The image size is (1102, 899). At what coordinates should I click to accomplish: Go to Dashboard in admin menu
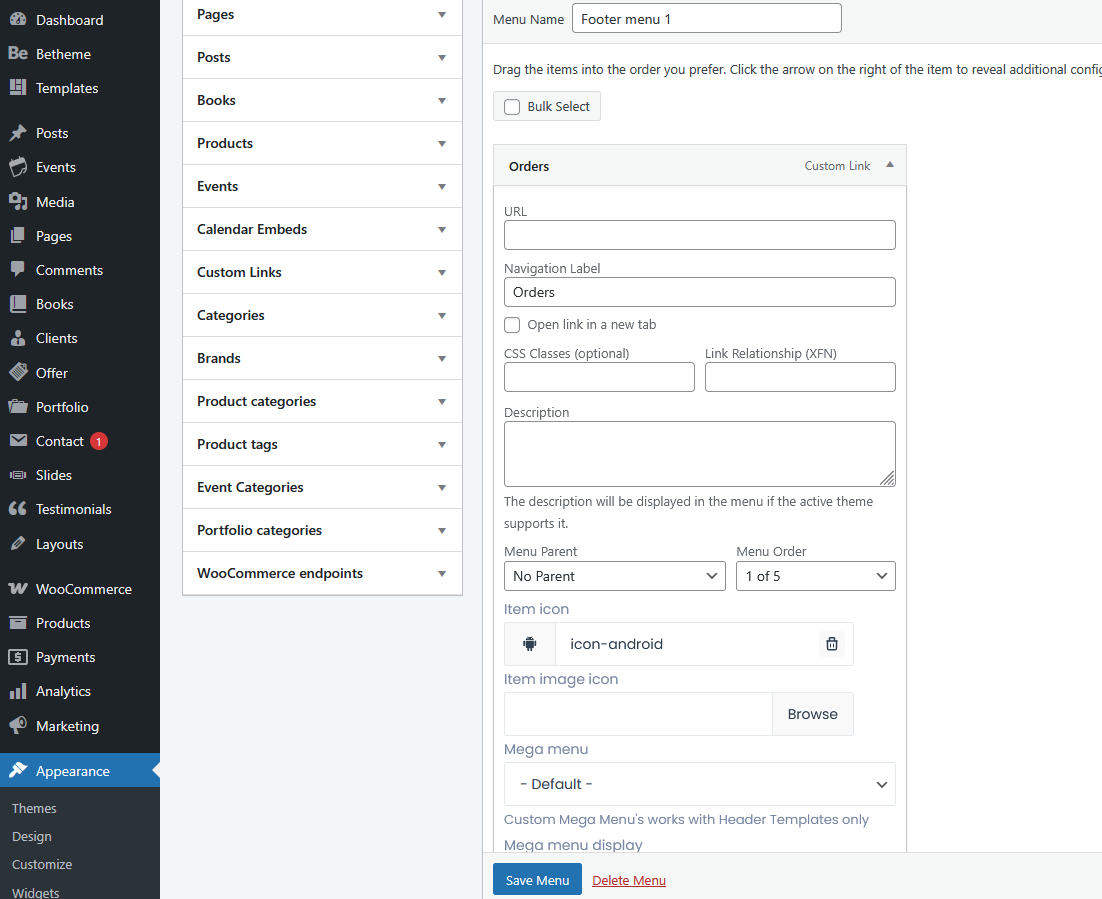coord(68,20)
